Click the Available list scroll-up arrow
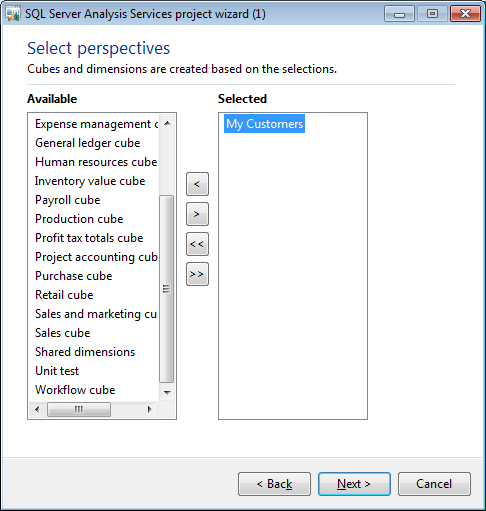Viewport: 486px width, 511px height. point(167,123)
